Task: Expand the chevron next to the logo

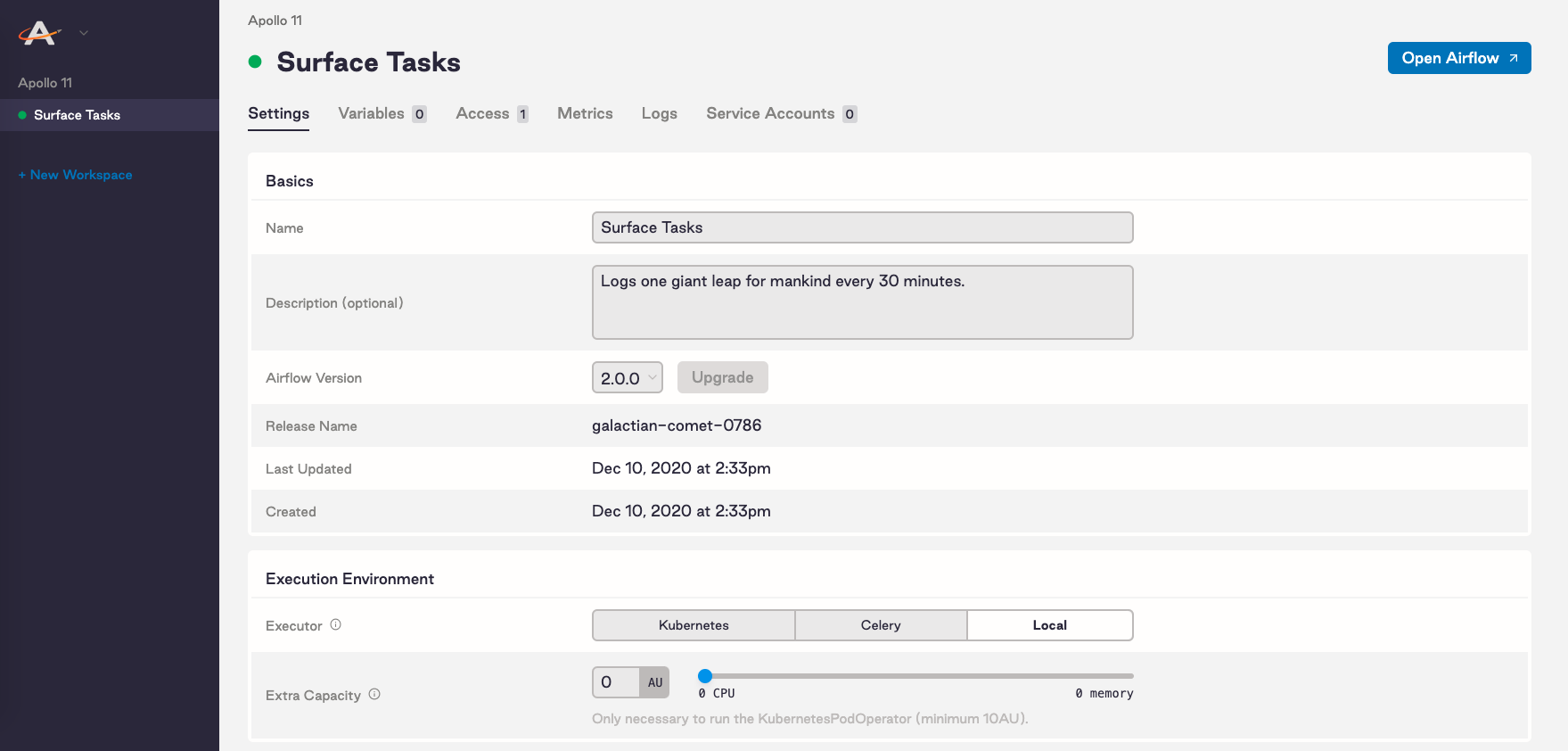Action: click(x=84, y=33)
